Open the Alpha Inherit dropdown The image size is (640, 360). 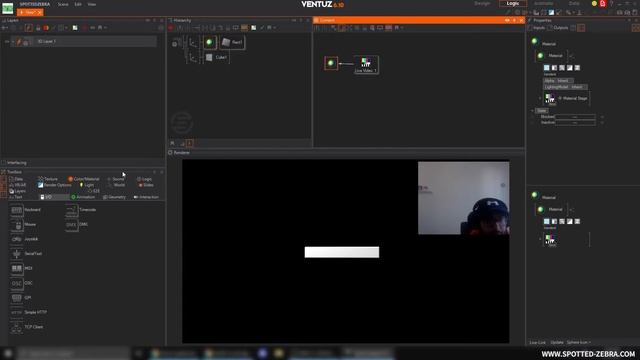[558, 81]
